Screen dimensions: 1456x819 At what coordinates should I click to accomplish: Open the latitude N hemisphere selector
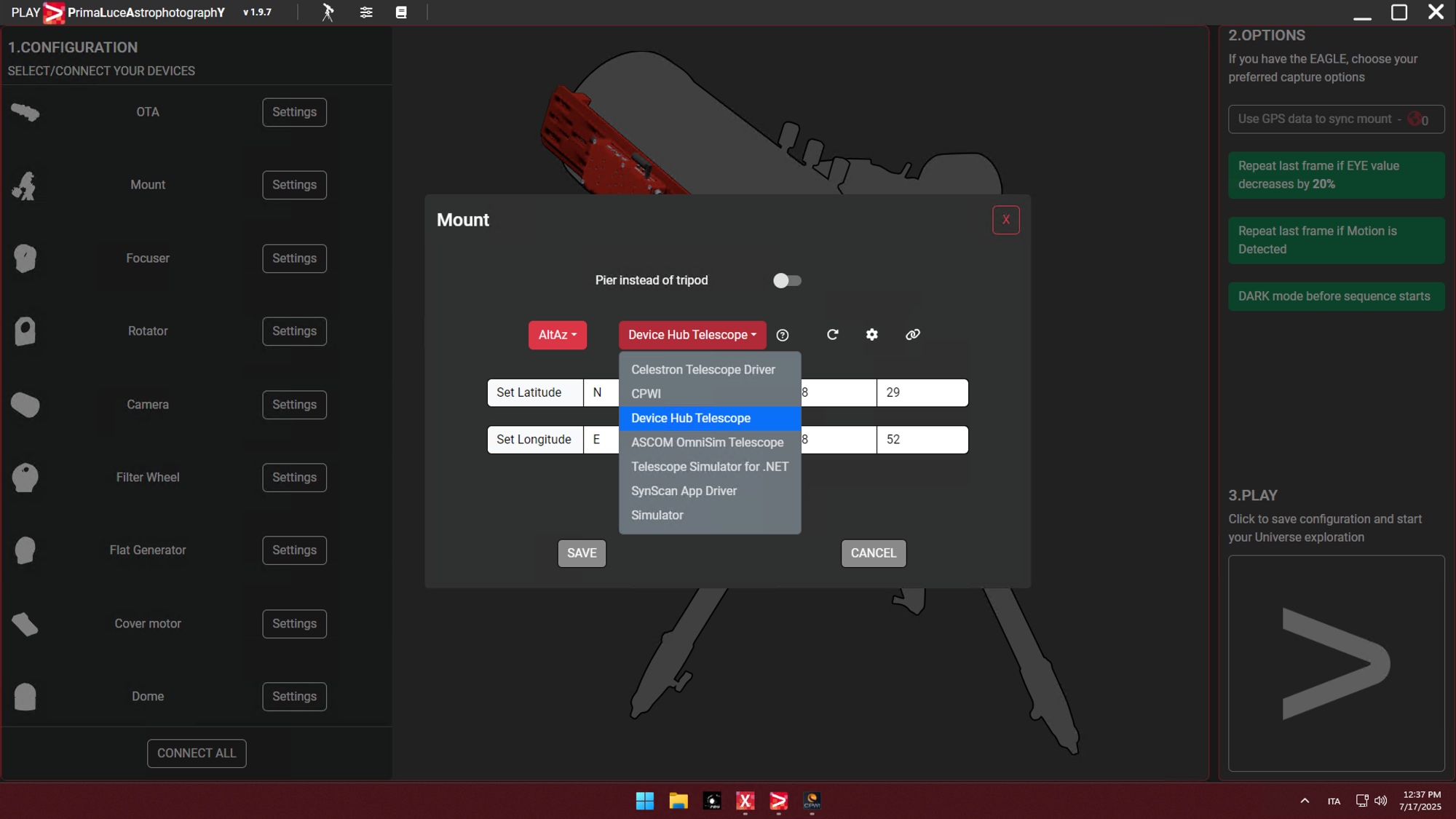point(601,392)
